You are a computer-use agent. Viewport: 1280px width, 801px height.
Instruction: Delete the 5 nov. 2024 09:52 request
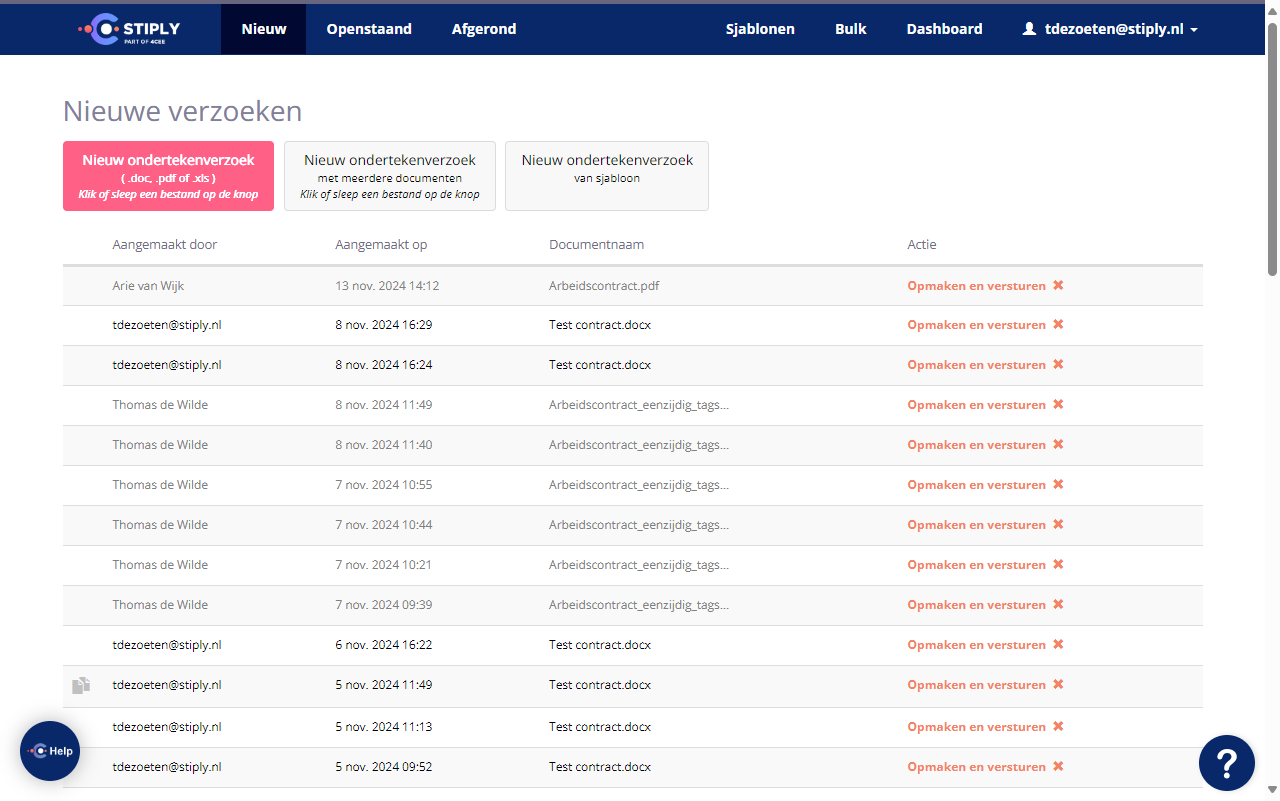(1058, 767)
